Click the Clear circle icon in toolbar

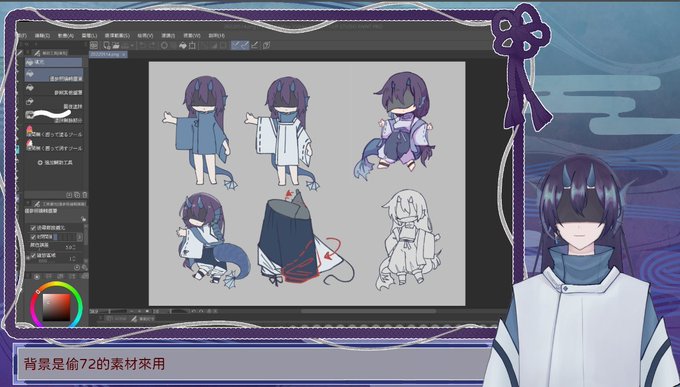click(164, 46)
